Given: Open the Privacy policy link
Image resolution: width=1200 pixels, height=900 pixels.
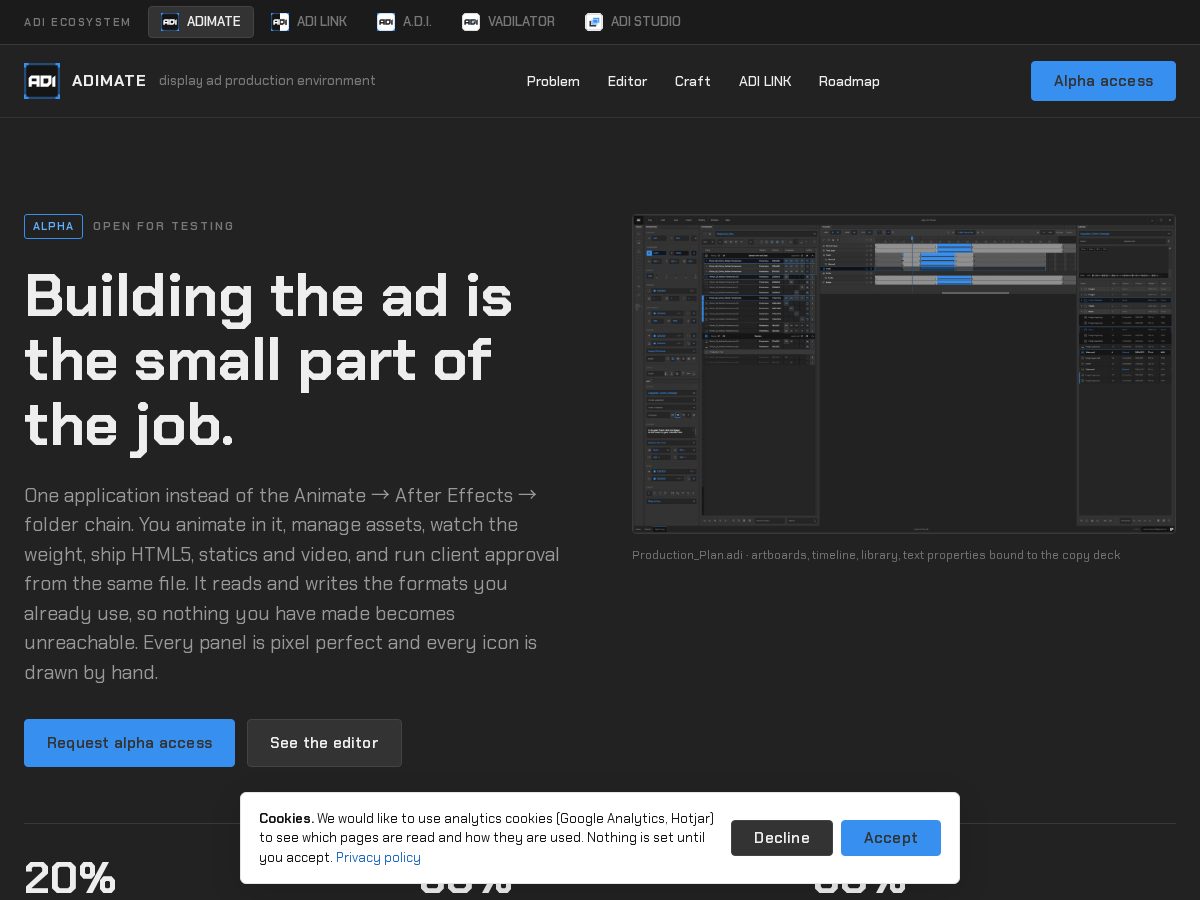Looking at the screenshot, I should [x=378, y=858].
